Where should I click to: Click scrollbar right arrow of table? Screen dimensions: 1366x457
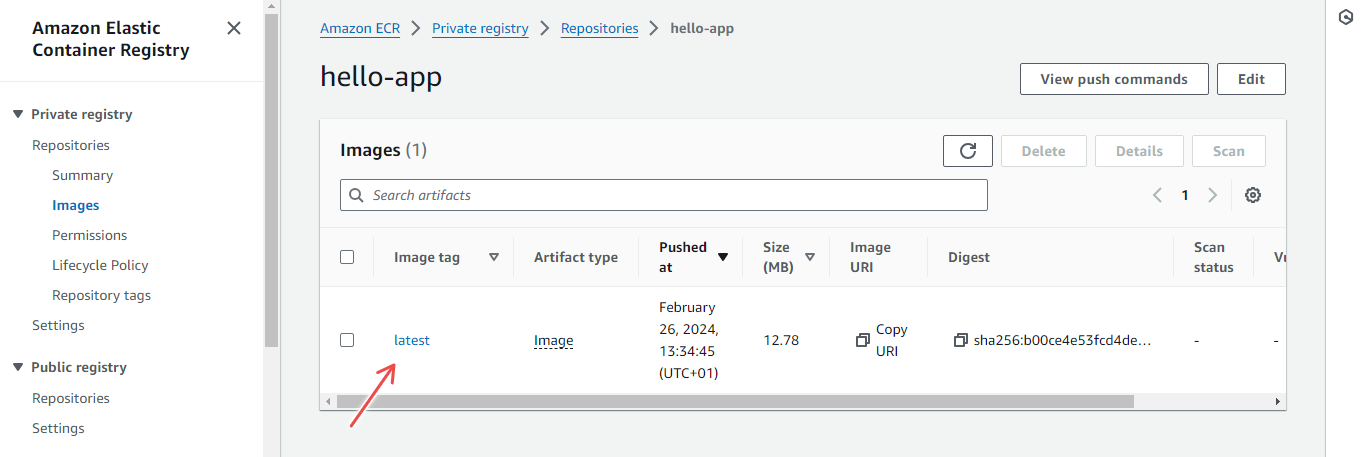tap(1277, 401)
